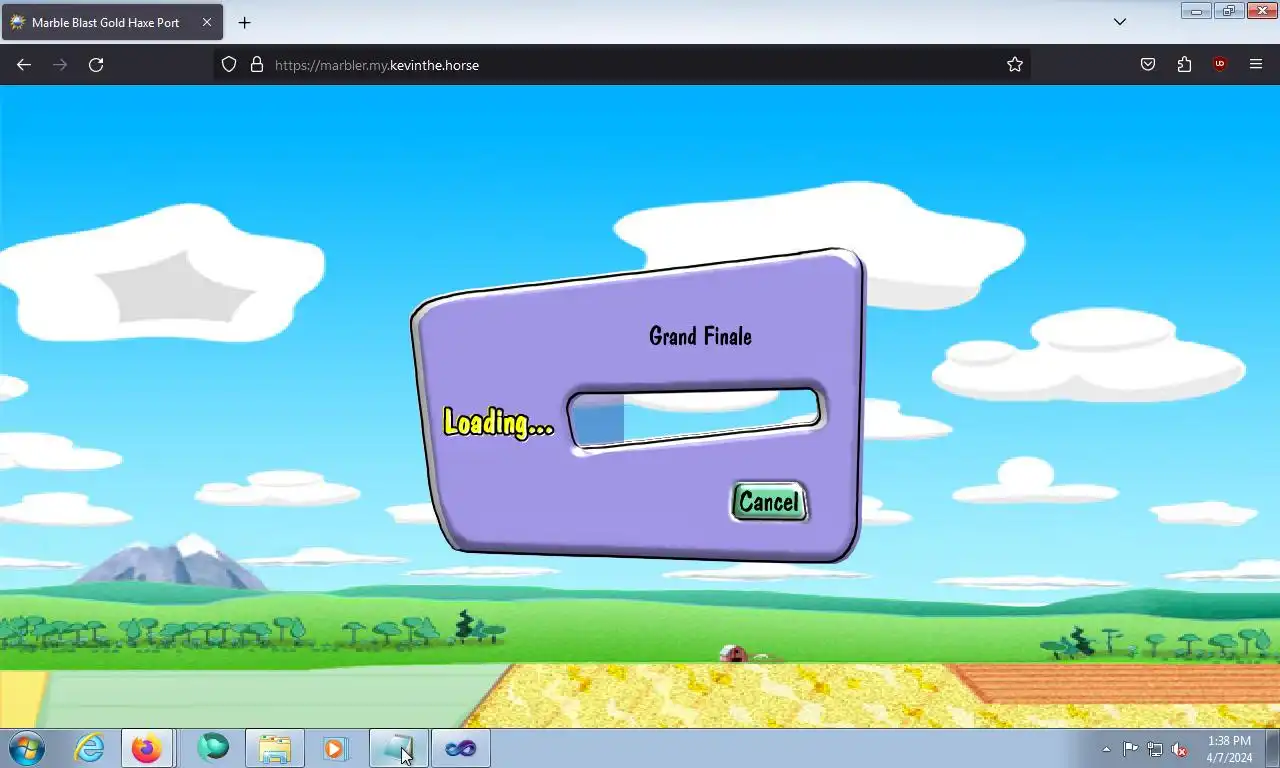Reload the current page

[96, 64]
